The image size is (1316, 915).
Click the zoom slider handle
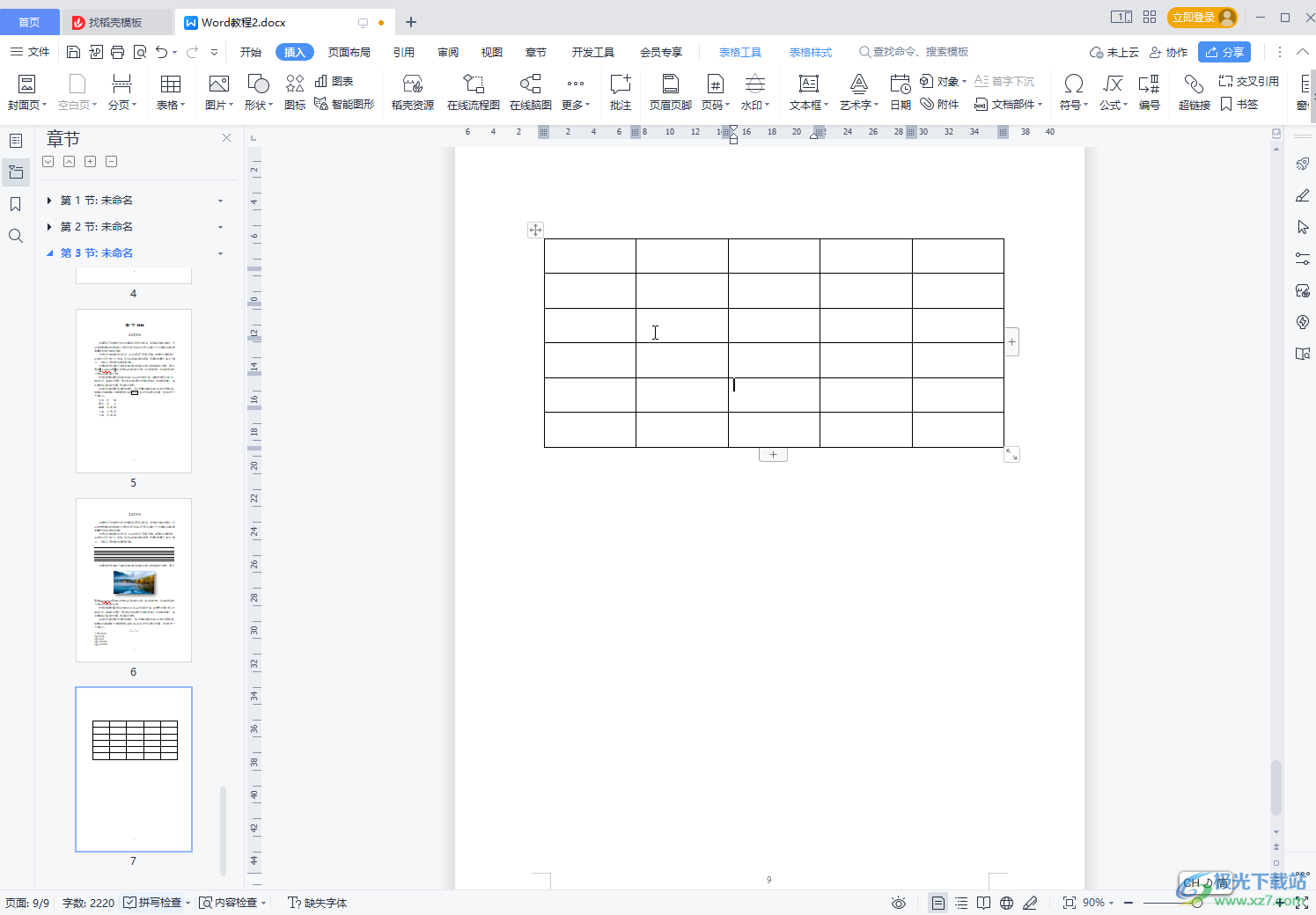click(x=1197, y=903)
